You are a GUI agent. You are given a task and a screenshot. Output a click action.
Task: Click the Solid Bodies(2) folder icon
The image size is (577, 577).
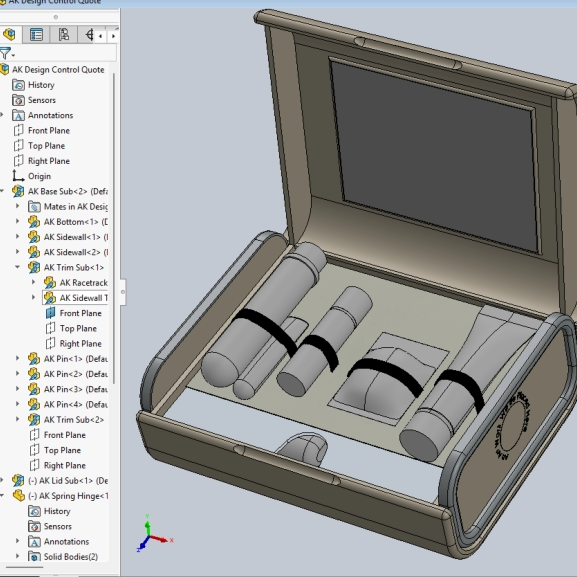34,557
